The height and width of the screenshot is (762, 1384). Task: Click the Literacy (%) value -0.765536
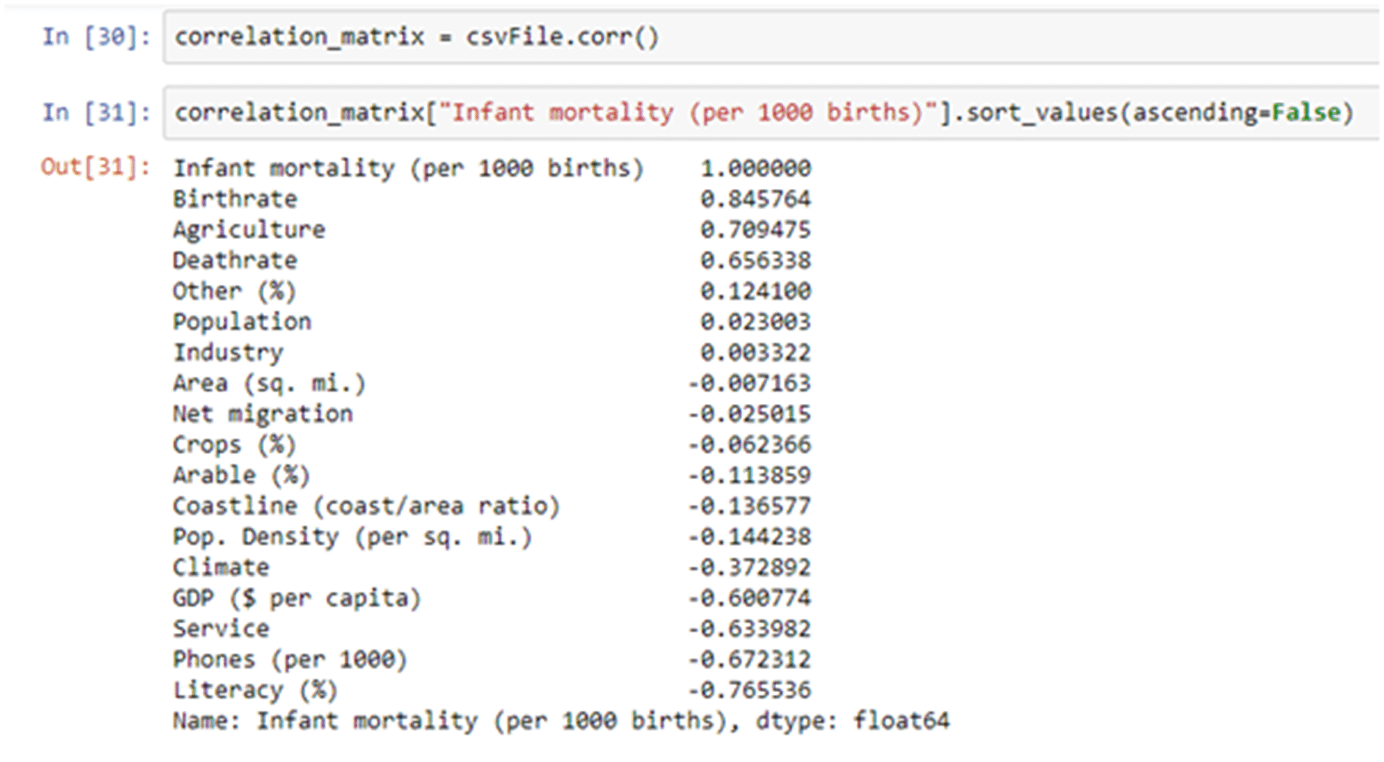coord(749,691)
